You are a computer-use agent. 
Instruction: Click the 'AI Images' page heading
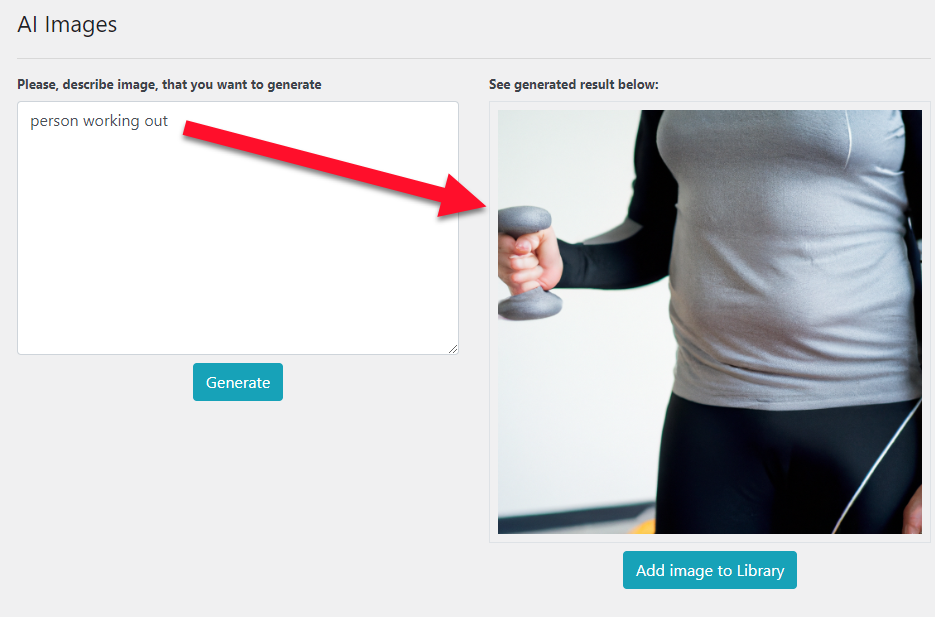pos(67,24)
